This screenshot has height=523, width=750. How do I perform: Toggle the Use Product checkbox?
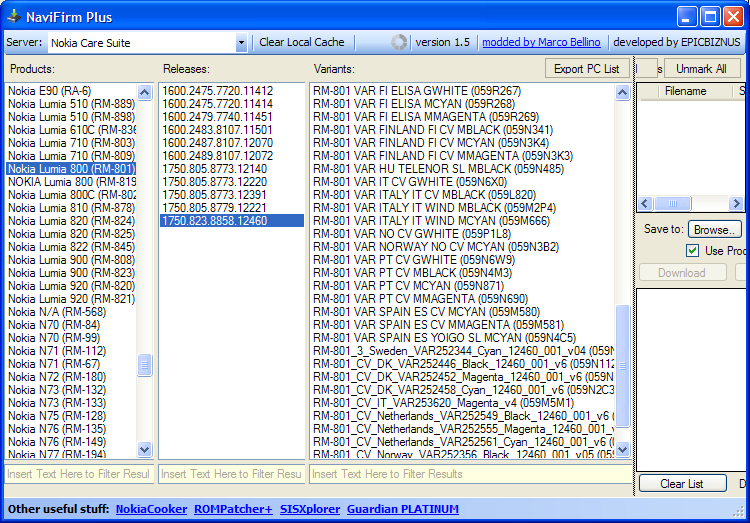pyautogui.click(x=692, y=250)
